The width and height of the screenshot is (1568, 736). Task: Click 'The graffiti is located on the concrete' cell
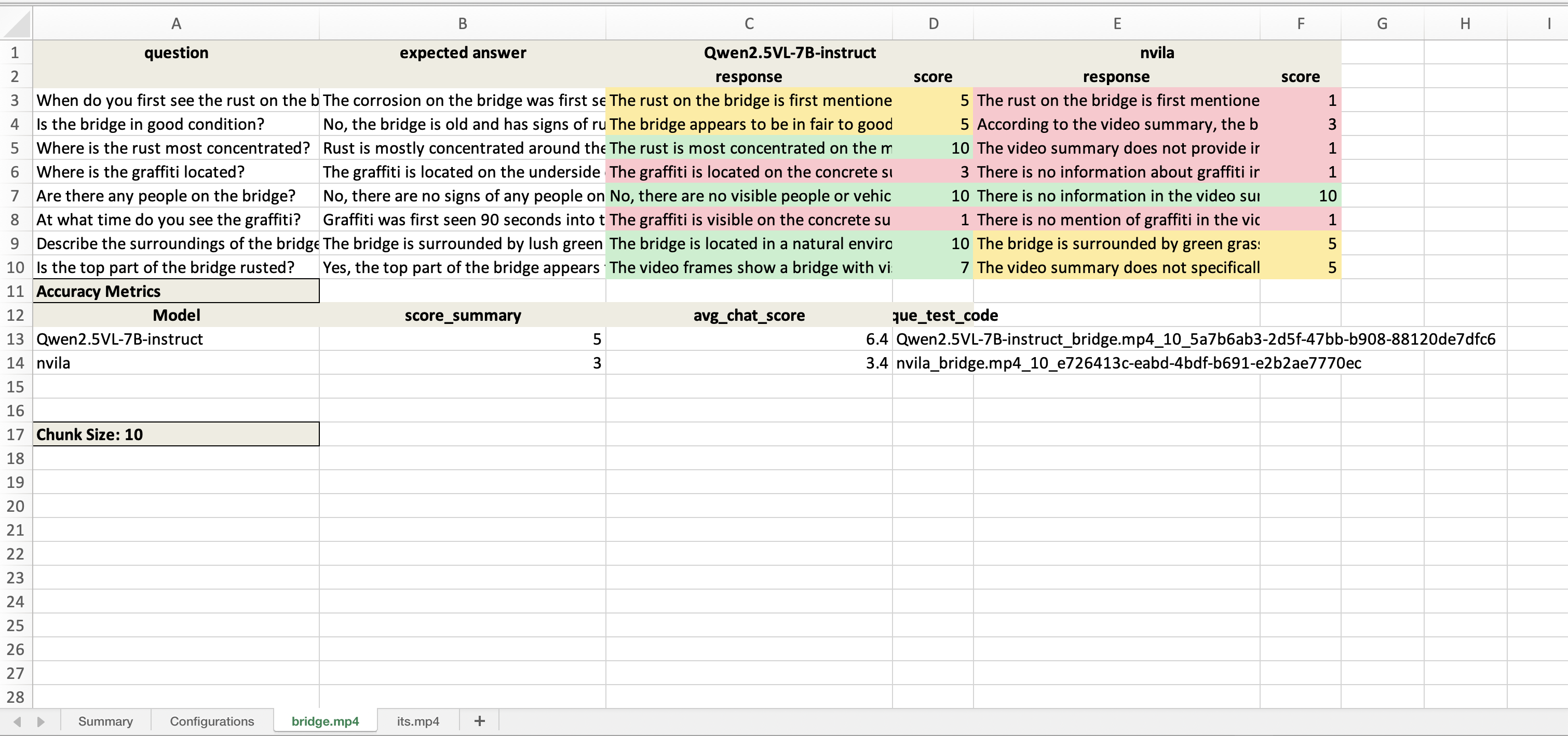(x=749, y=172)
